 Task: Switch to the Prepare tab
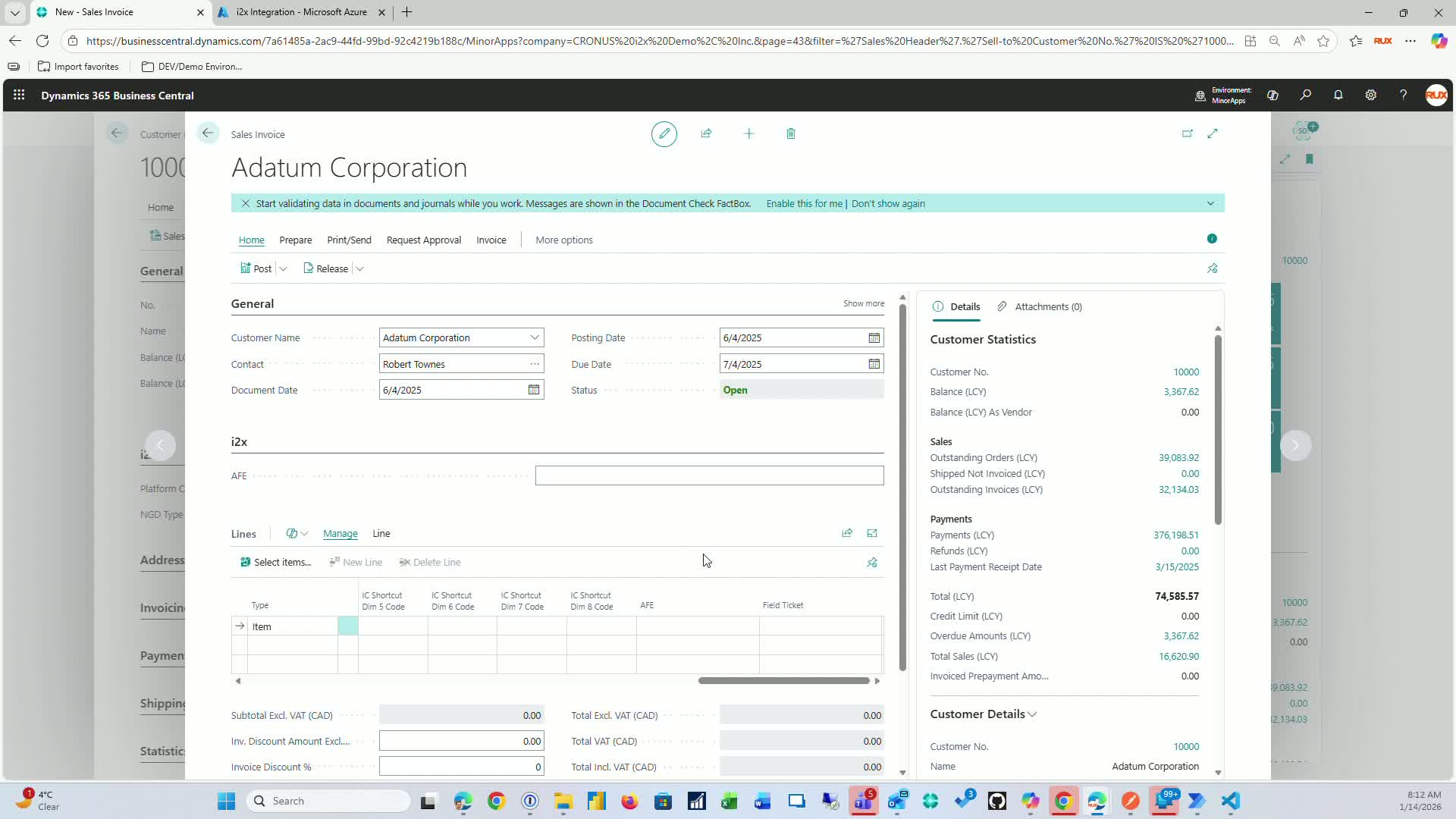[295, 240]
